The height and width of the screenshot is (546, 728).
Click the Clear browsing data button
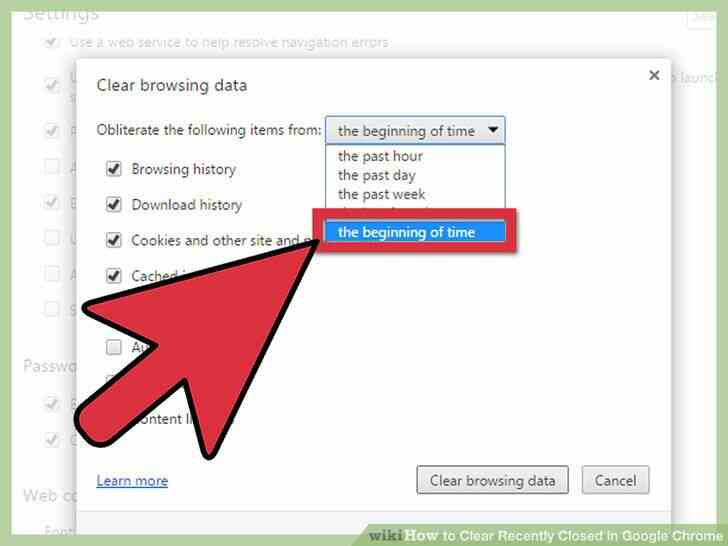492,480
